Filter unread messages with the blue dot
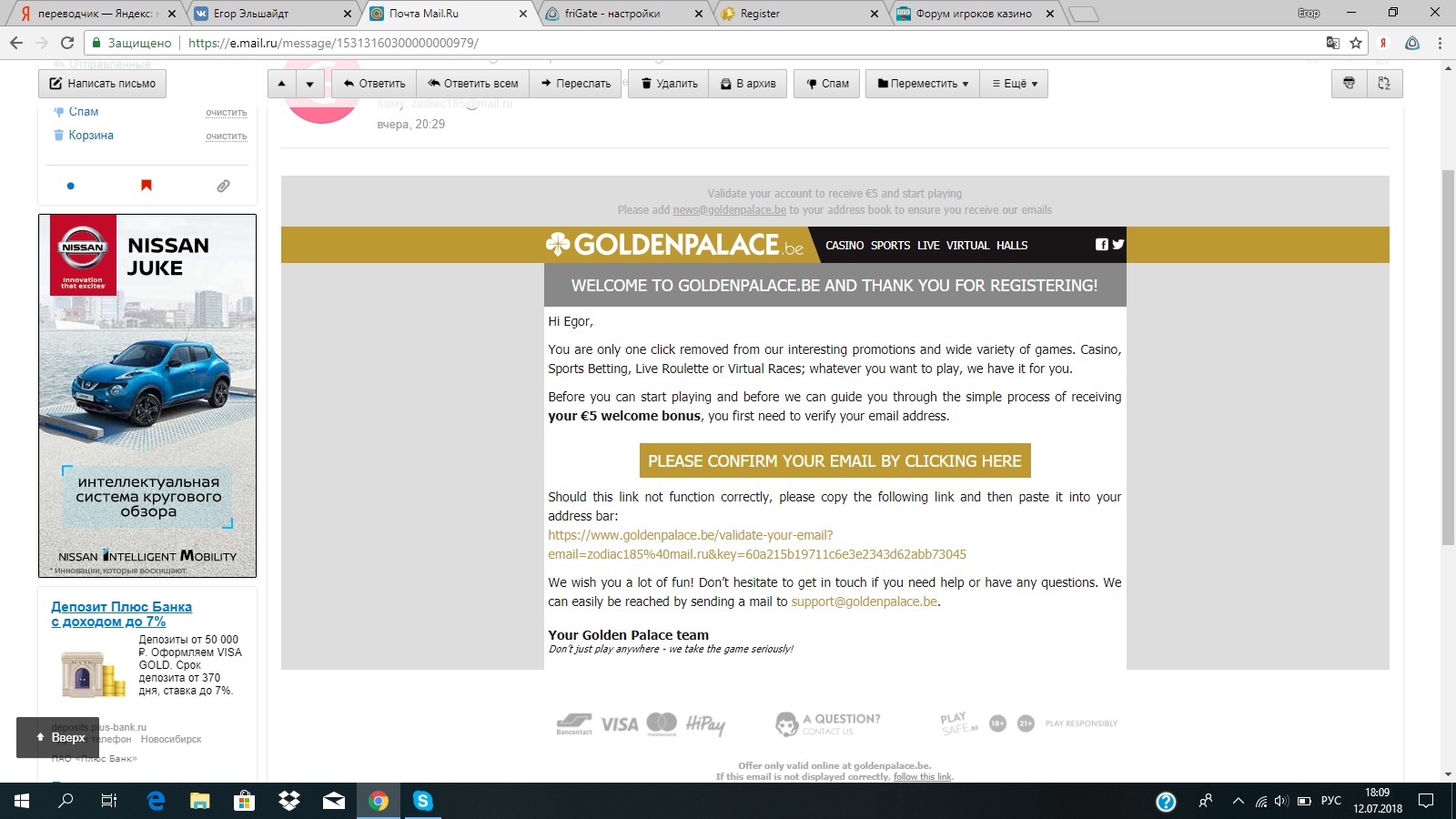1456x819 pixels. (71, 186)
